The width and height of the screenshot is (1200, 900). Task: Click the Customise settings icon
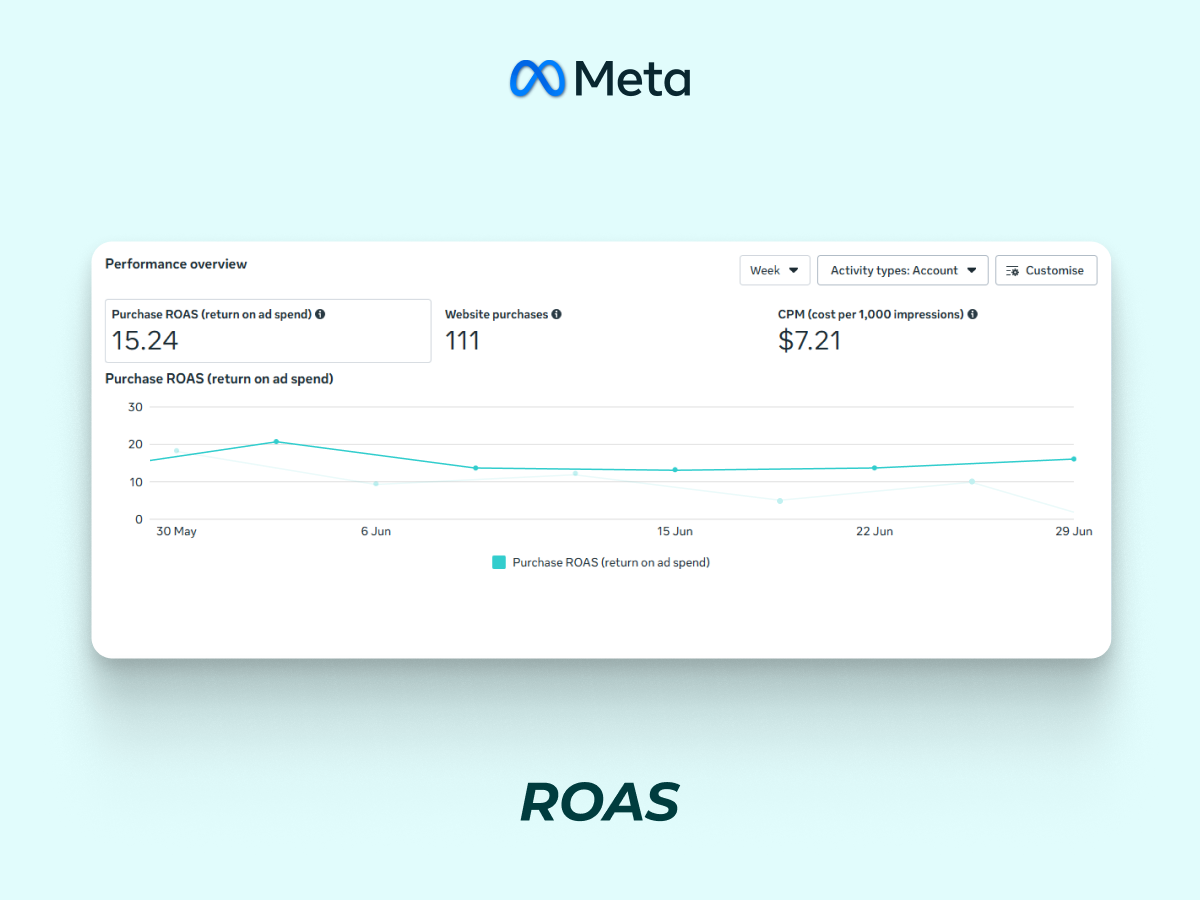tap(1012, 271)
